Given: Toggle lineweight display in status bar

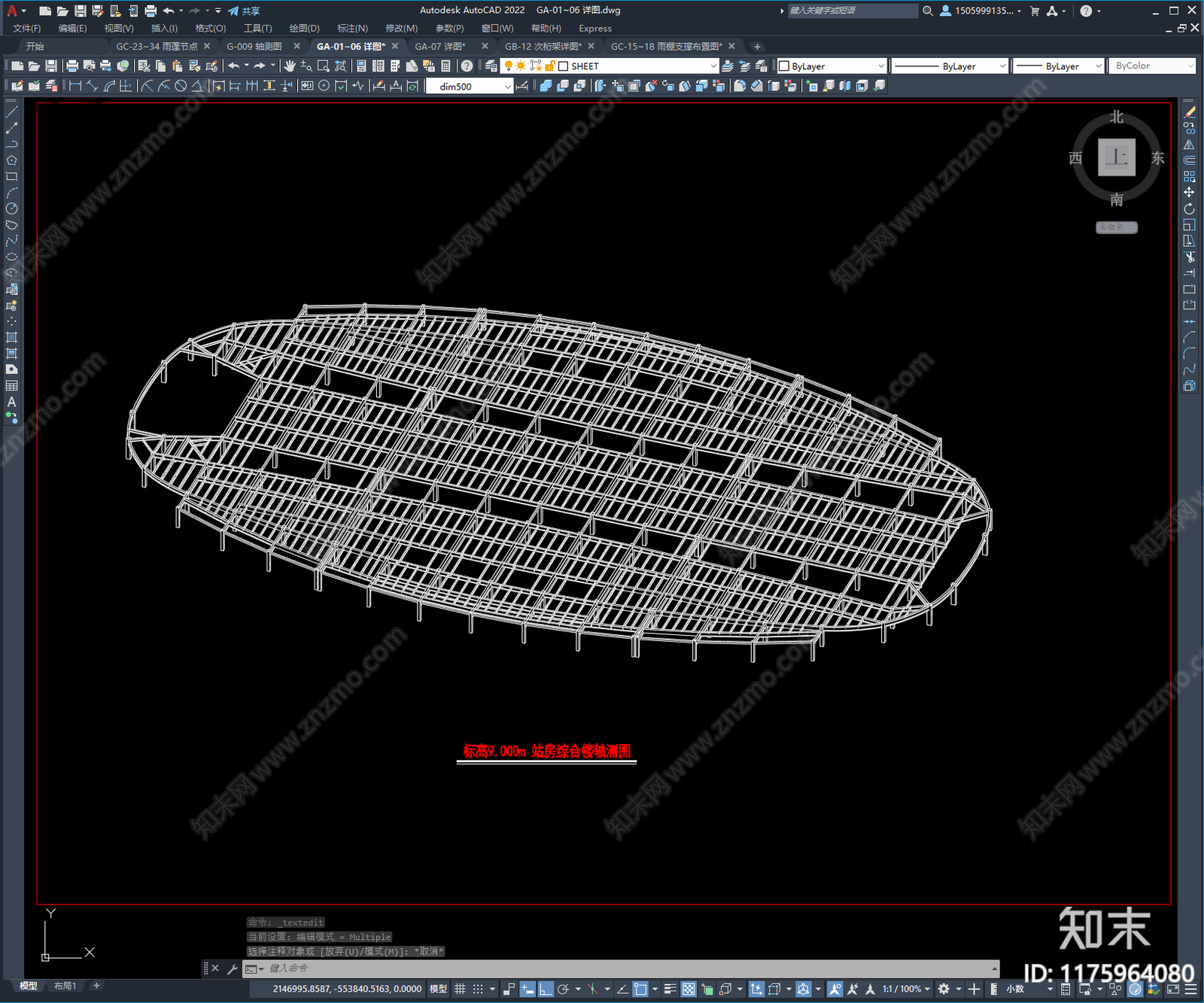Looking at the screenshot, I should 669,989.
